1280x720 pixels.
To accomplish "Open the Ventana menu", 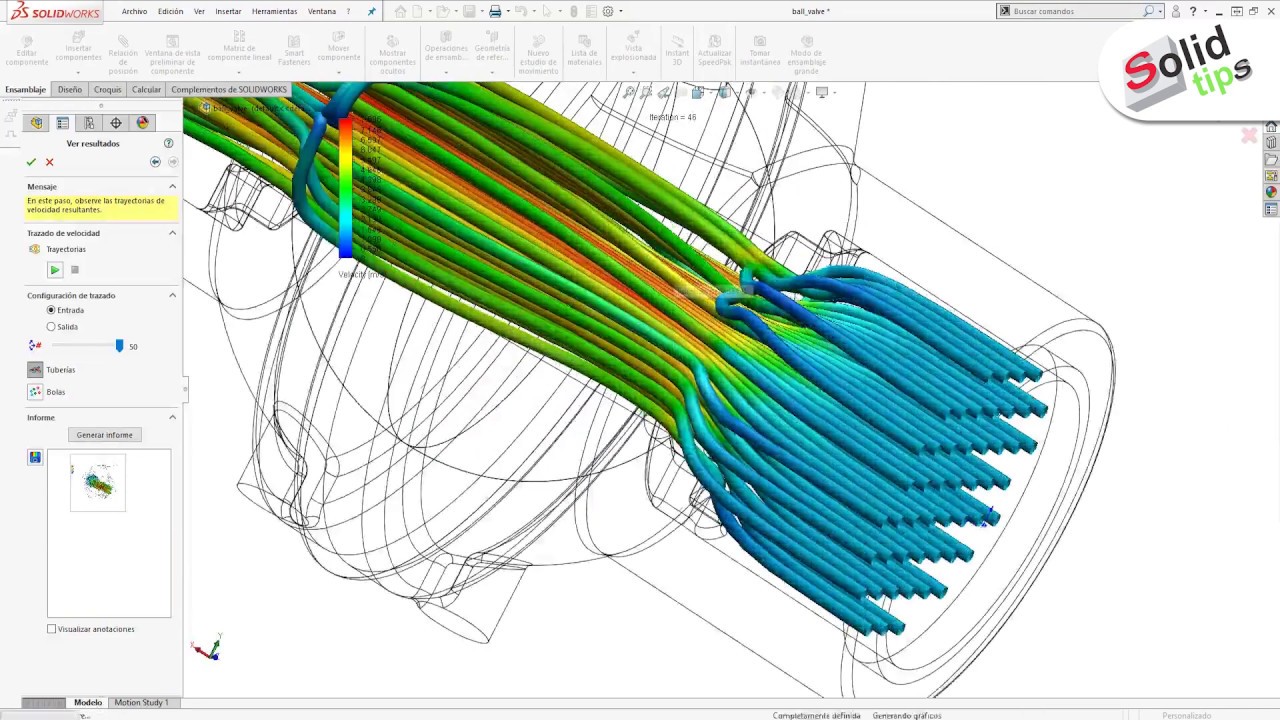I will [322, 11].
